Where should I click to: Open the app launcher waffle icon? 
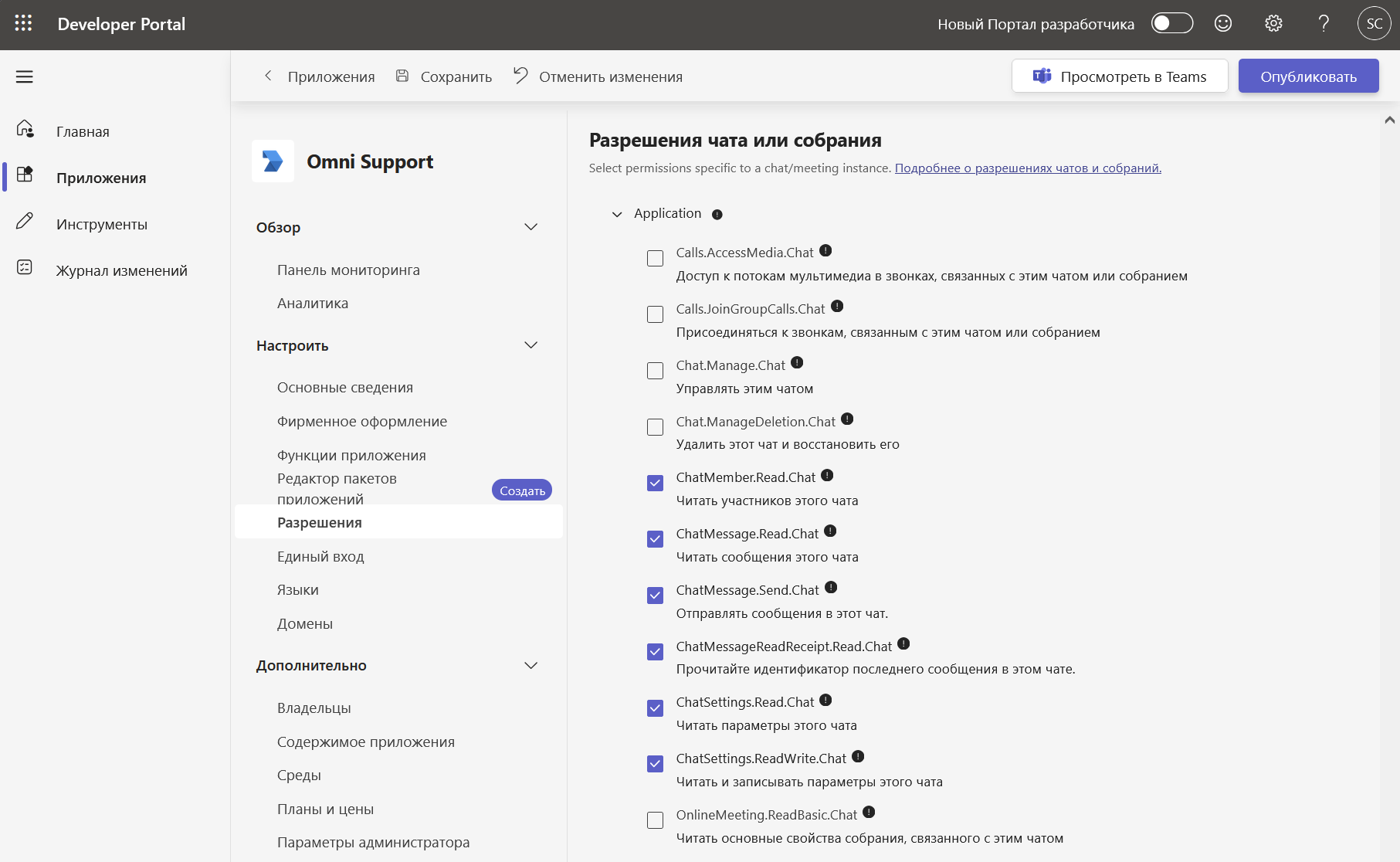[x=23, y=23]
